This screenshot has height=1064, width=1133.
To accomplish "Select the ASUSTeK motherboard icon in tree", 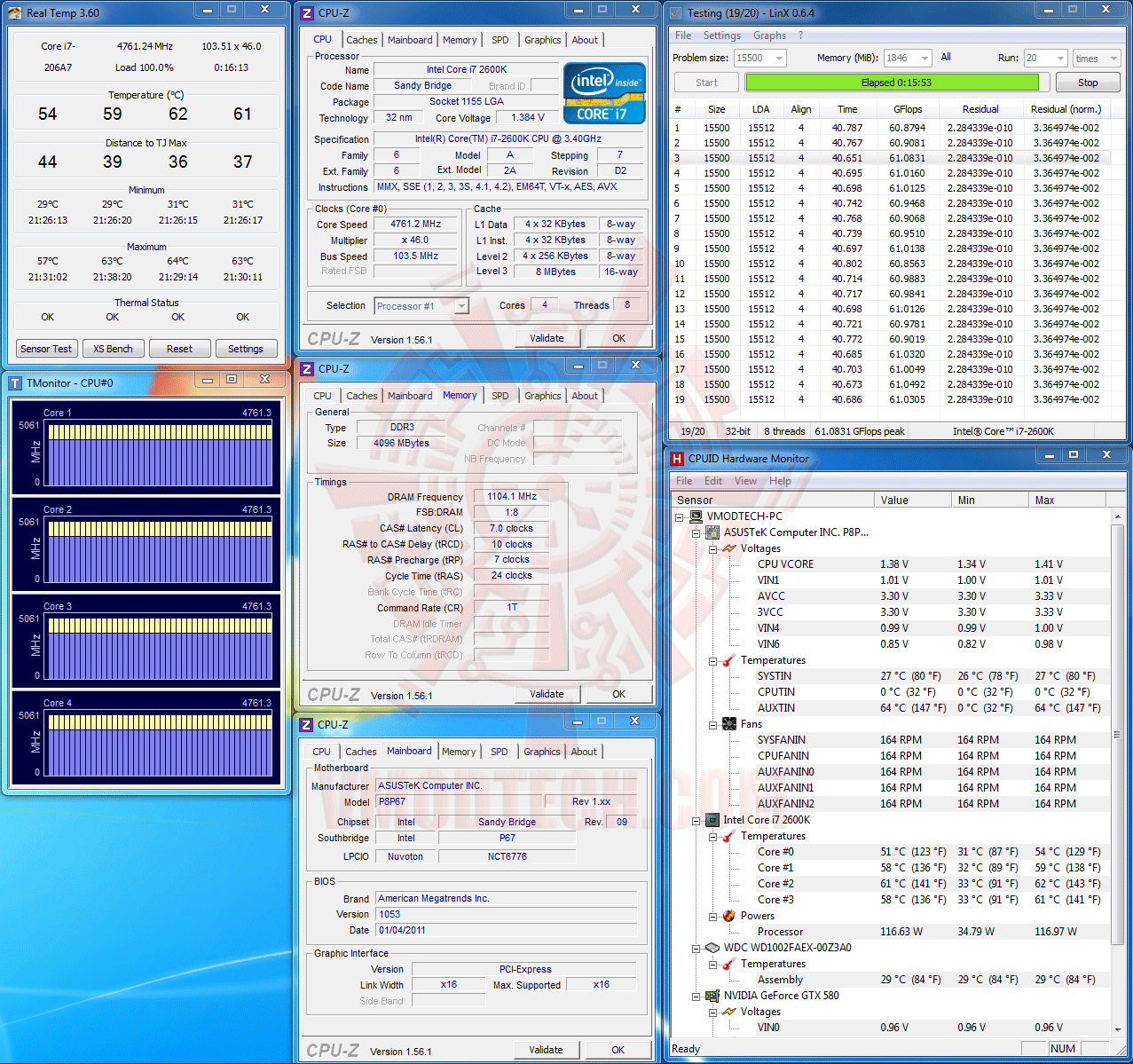I will pyautogui.click(x=712, y=532).
